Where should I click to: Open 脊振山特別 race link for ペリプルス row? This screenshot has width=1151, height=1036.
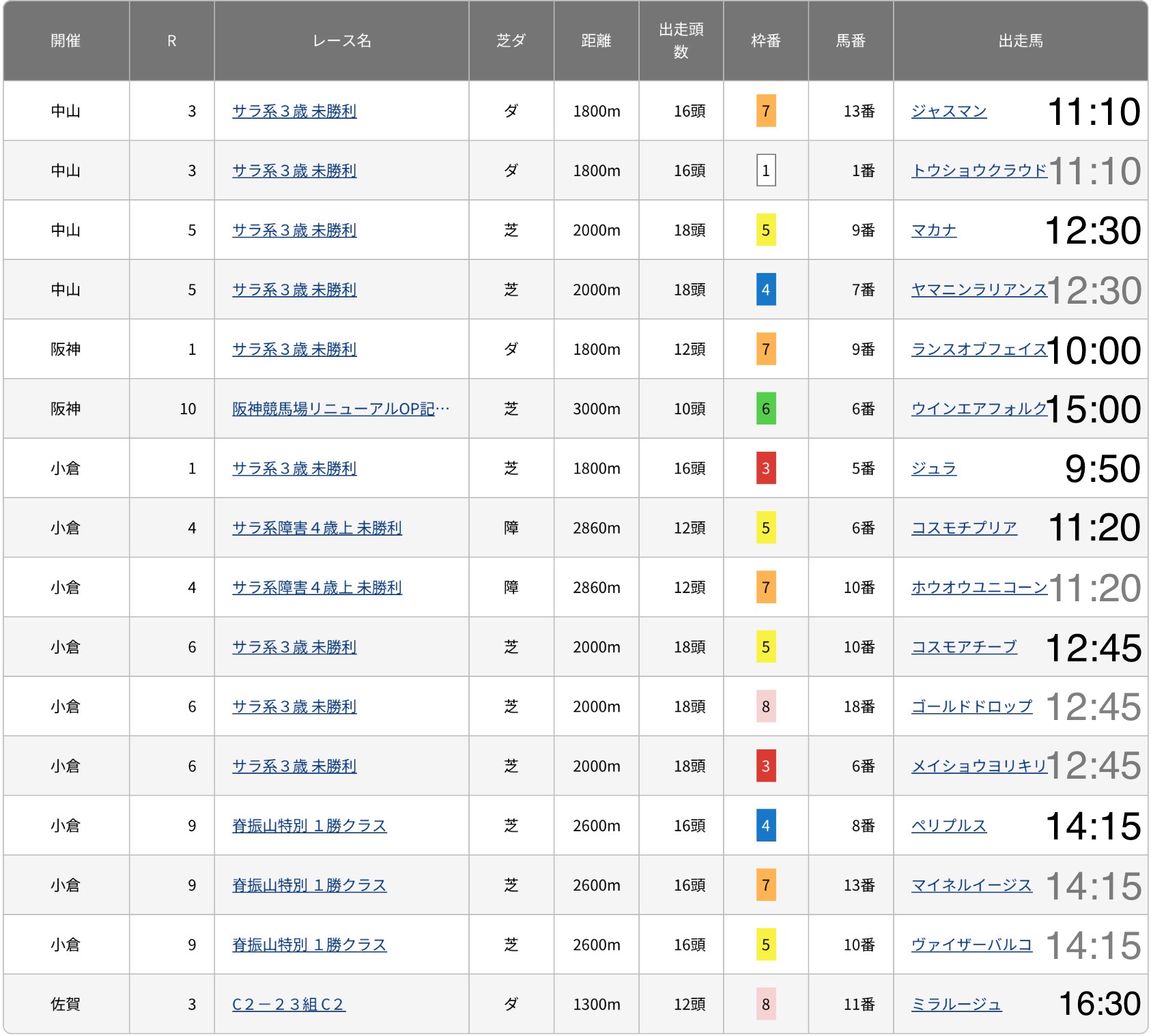coord(309,825)
